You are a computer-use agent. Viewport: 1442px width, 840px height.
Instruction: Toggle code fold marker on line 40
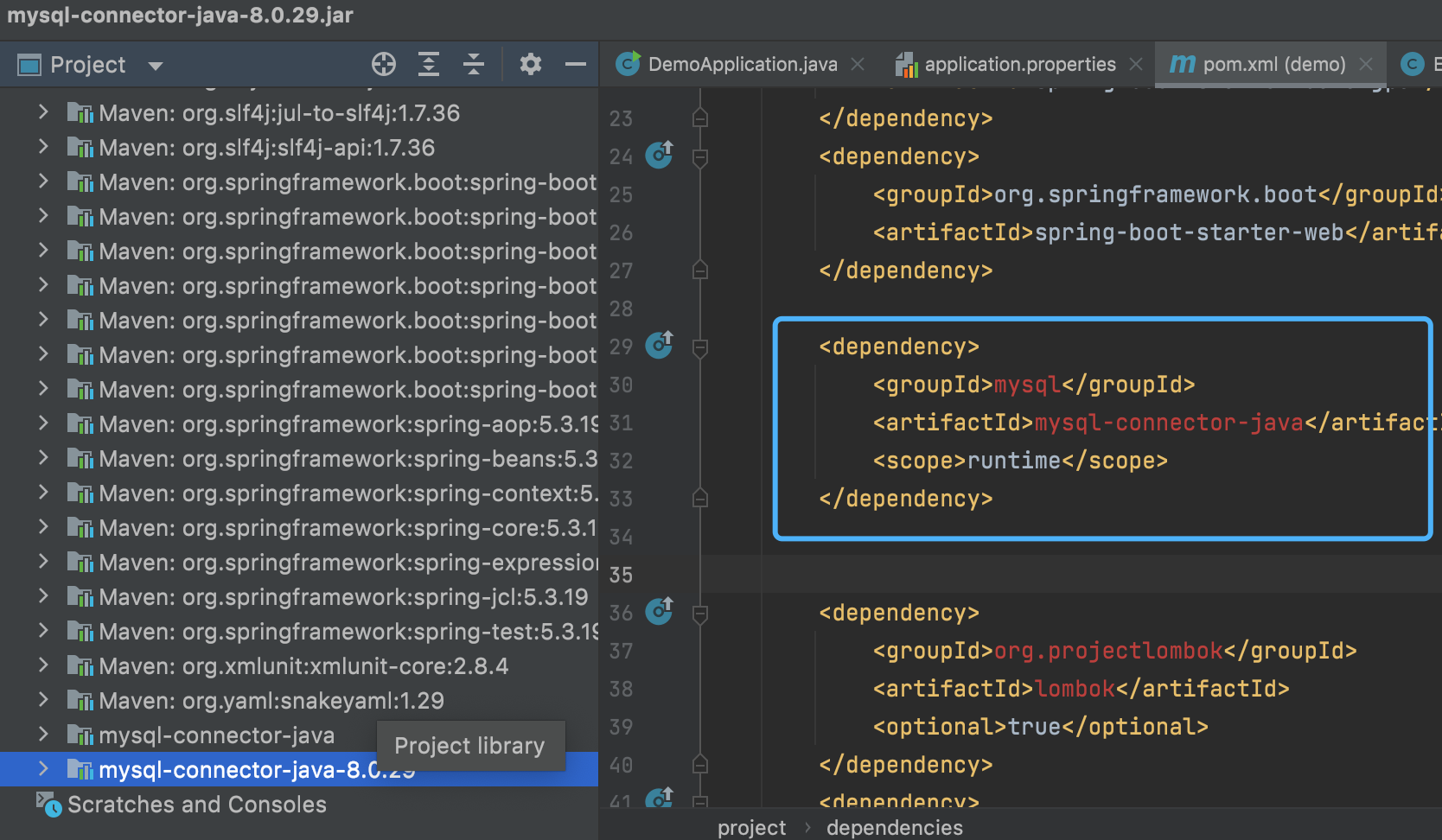click(x=700, y=765)
